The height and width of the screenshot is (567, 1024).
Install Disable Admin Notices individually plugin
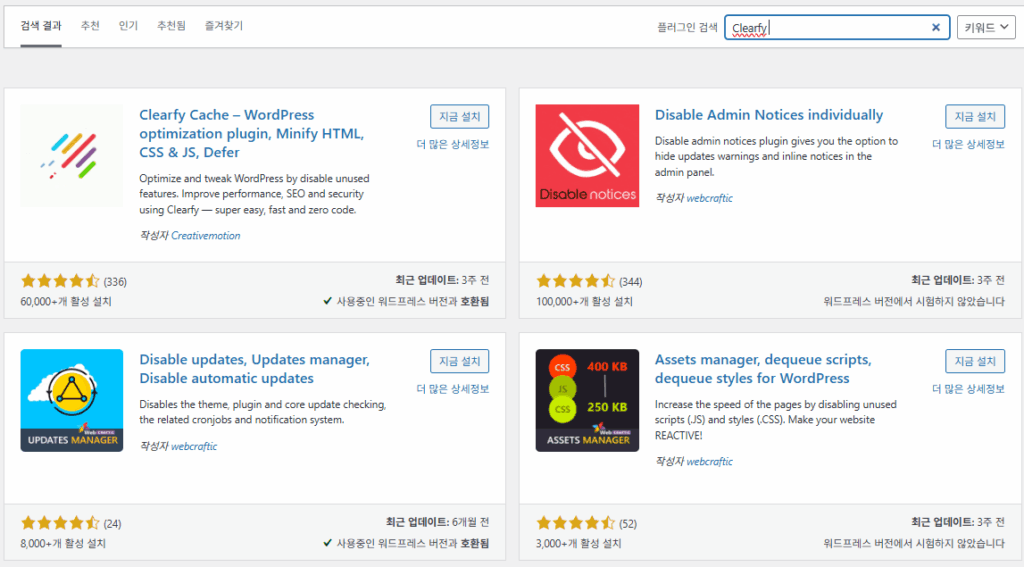point(975,117)
